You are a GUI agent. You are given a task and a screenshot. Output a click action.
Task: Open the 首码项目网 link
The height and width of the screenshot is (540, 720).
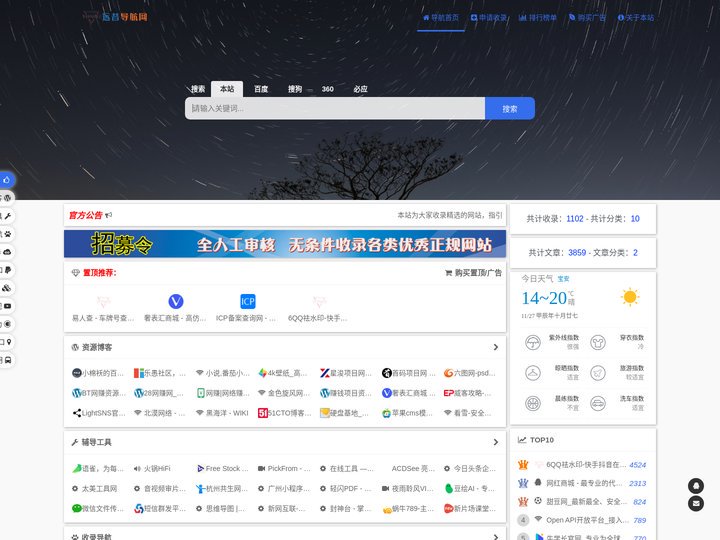(x=408, y=373)
